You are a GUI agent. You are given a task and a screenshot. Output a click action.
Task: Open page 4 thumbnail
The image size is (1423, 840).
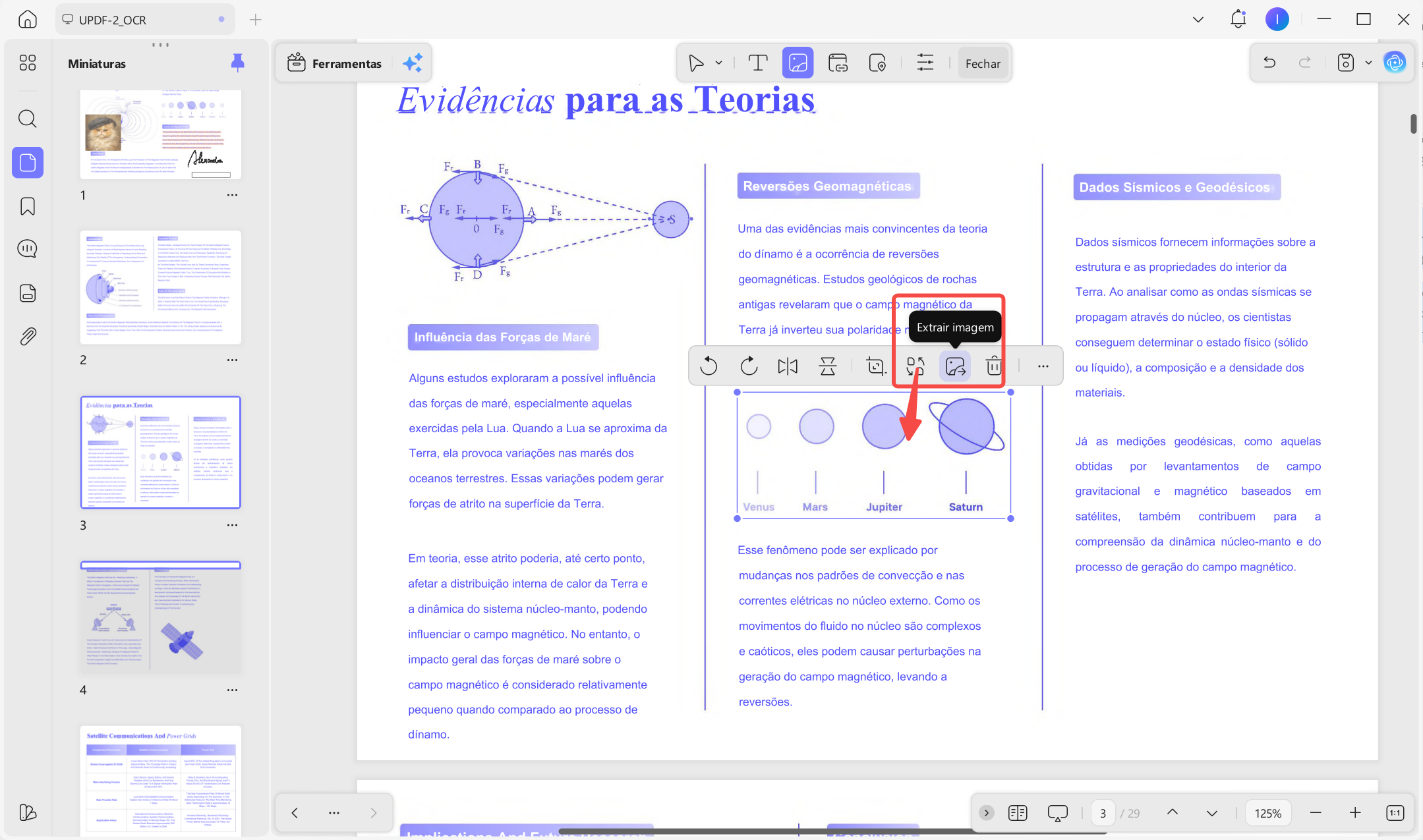[161, 617]
